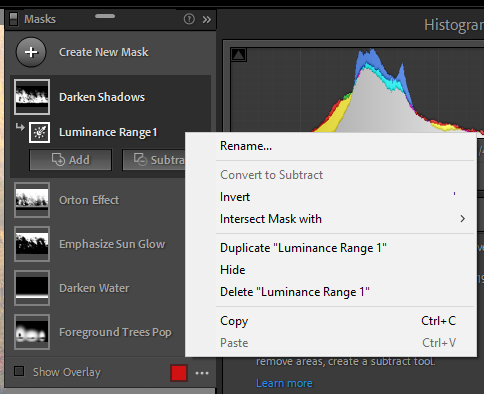Viewport: 484px width, 394px height.
Task: Click the Emphasize Sun Glow mask name
Action: [112, 244]
